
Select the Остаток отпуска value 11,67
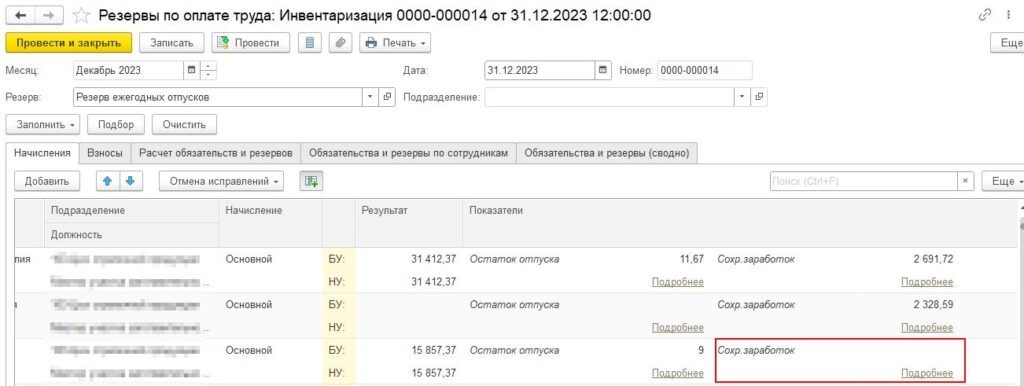click(x=691, y=259)
